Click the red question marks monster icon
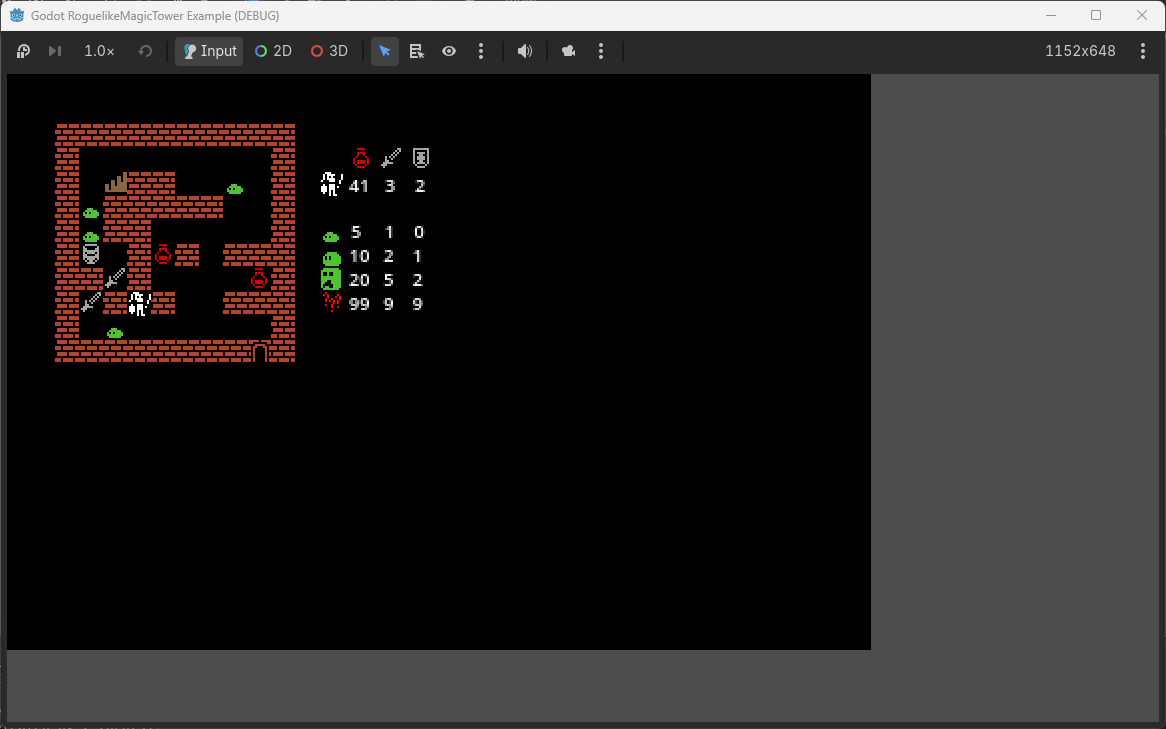This screenshot has height=729, width=1166. 331,302
